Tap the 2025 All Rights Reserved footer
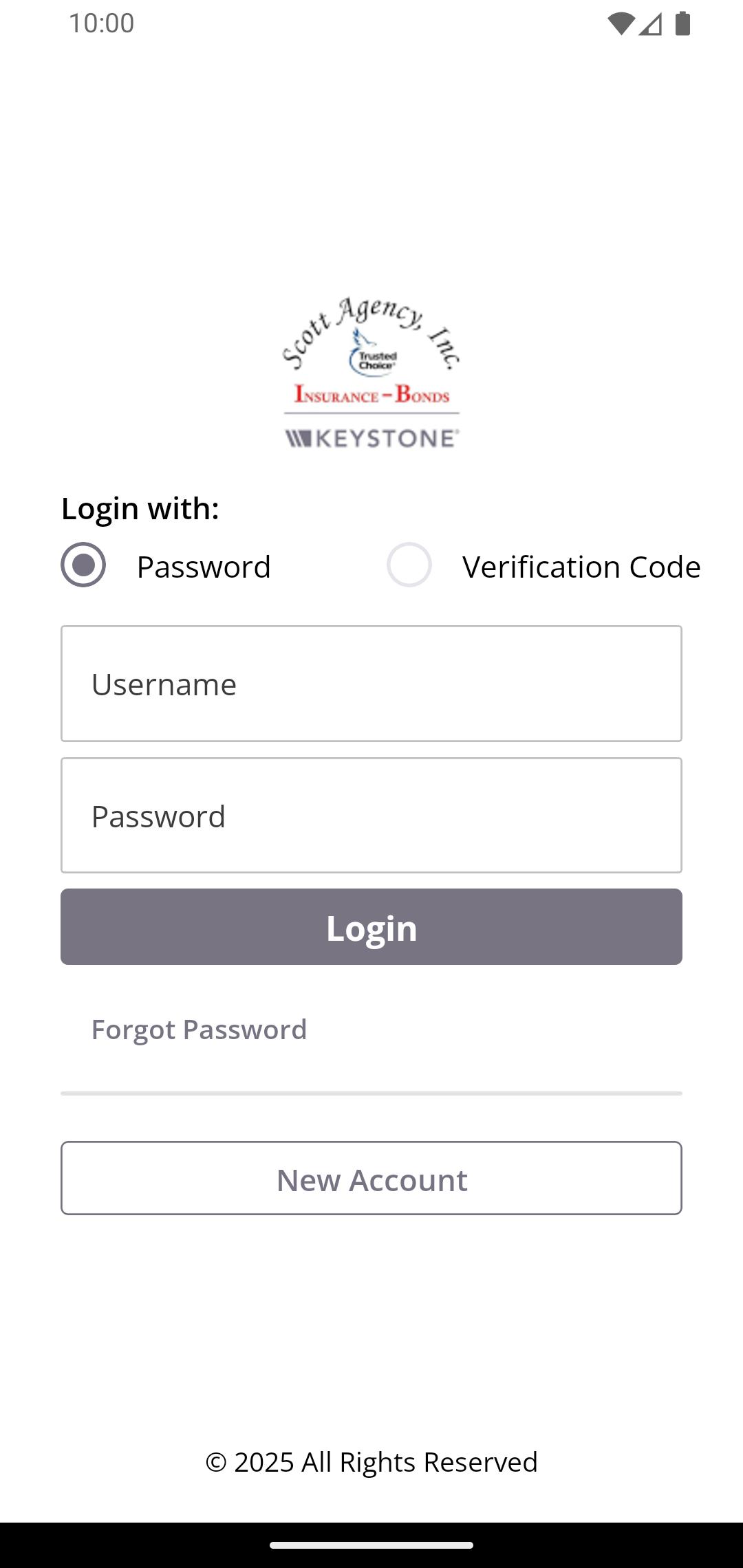Image resolution: width=743 pixels, height=1568 pixels. tap(371, 1462)
